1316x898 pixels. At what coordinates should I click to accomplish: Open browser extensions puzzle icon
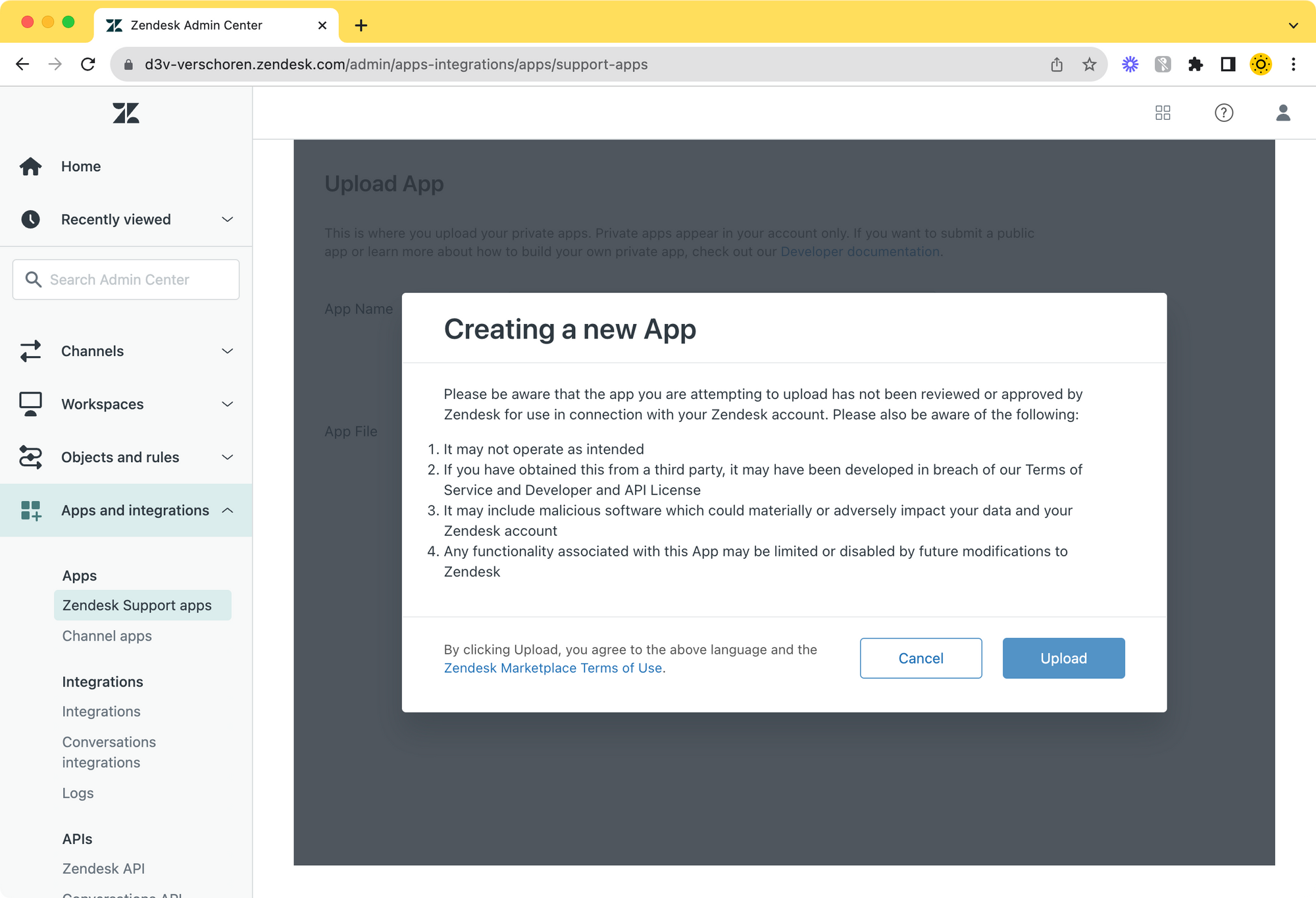(x=1196, y=65)
